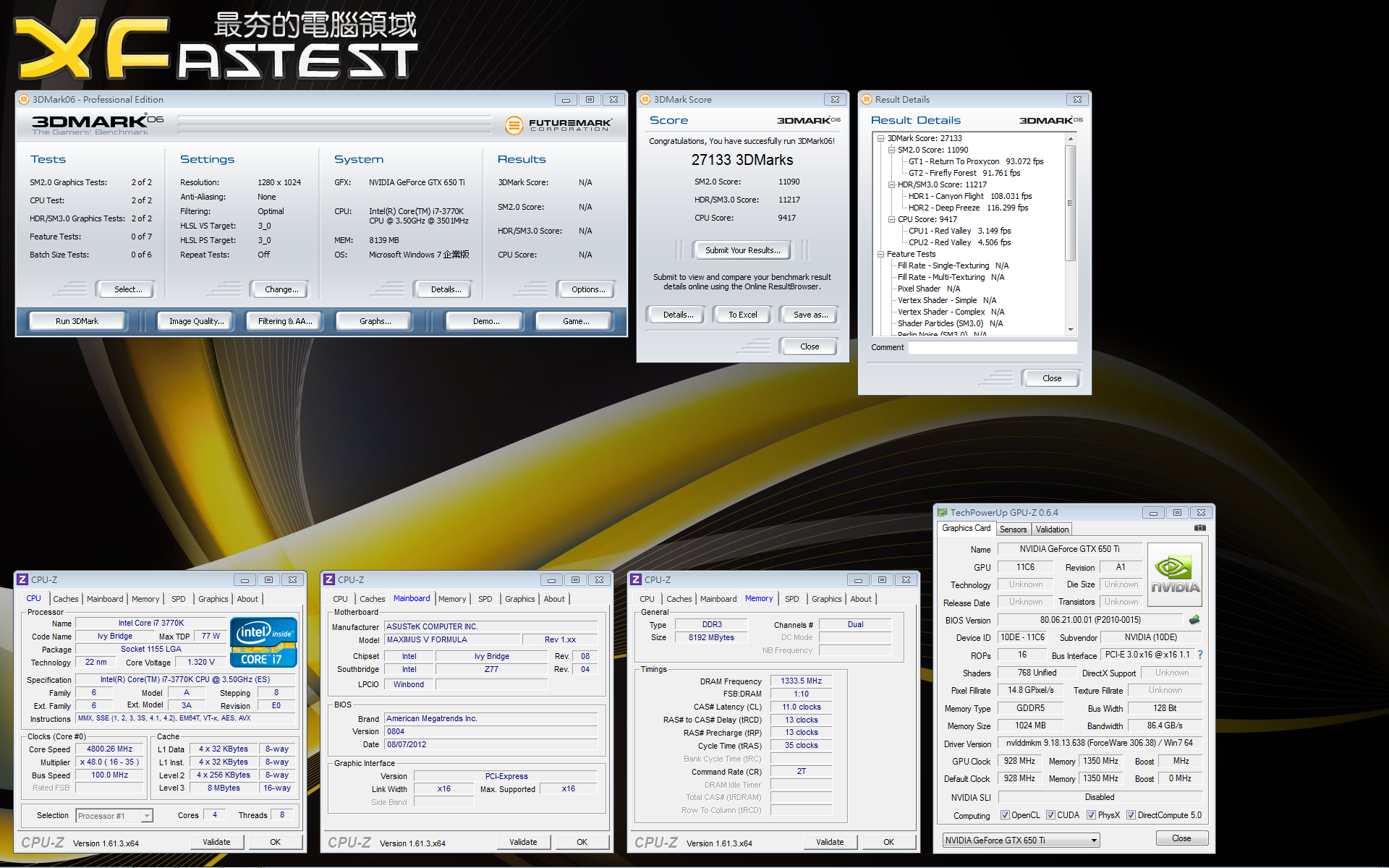Export results with To Excel button
Screen dimensions: 1389x868
tap(743, 315)
